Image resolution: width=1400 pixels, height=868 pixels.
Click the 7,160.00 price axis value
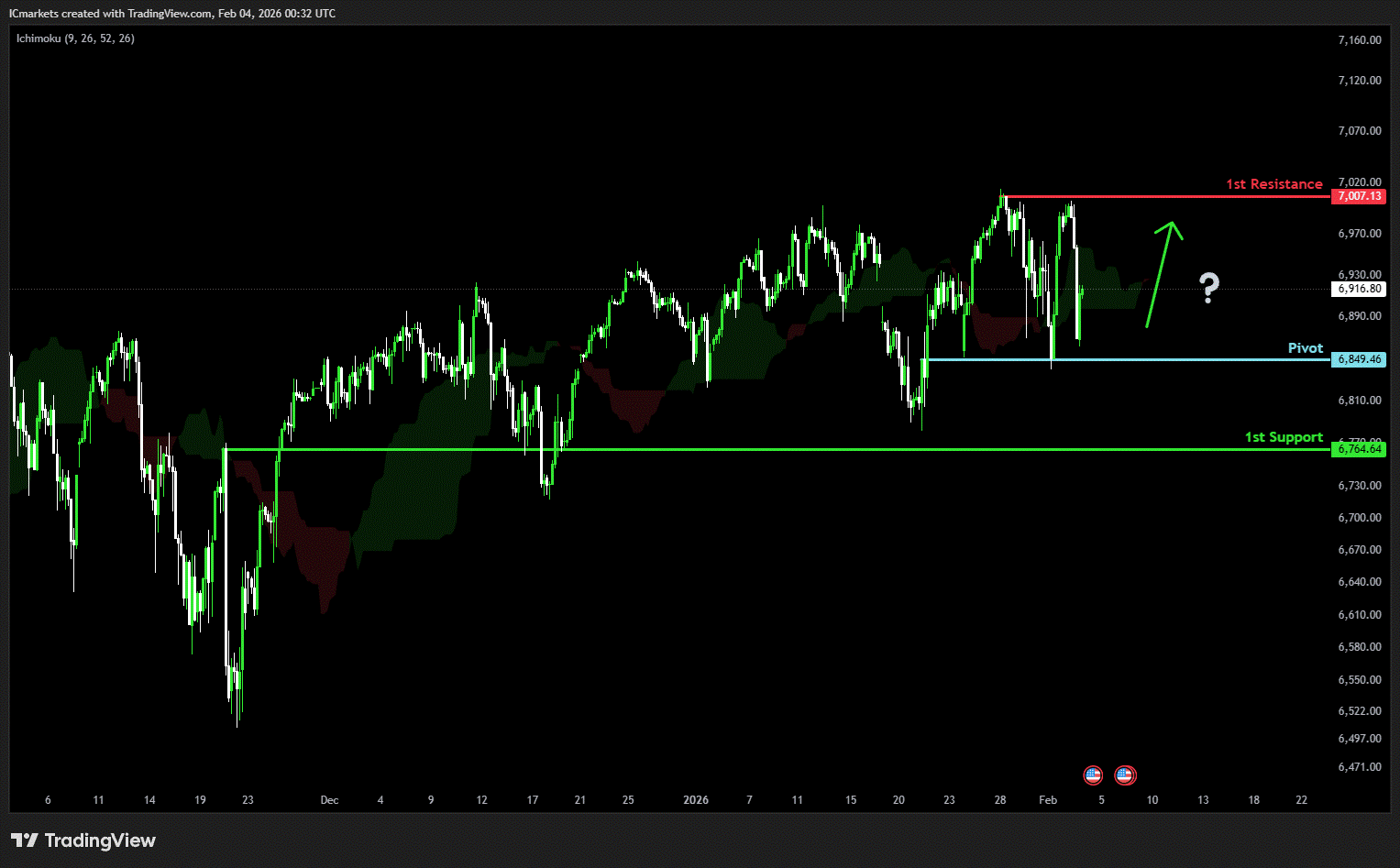[1359, 40]
